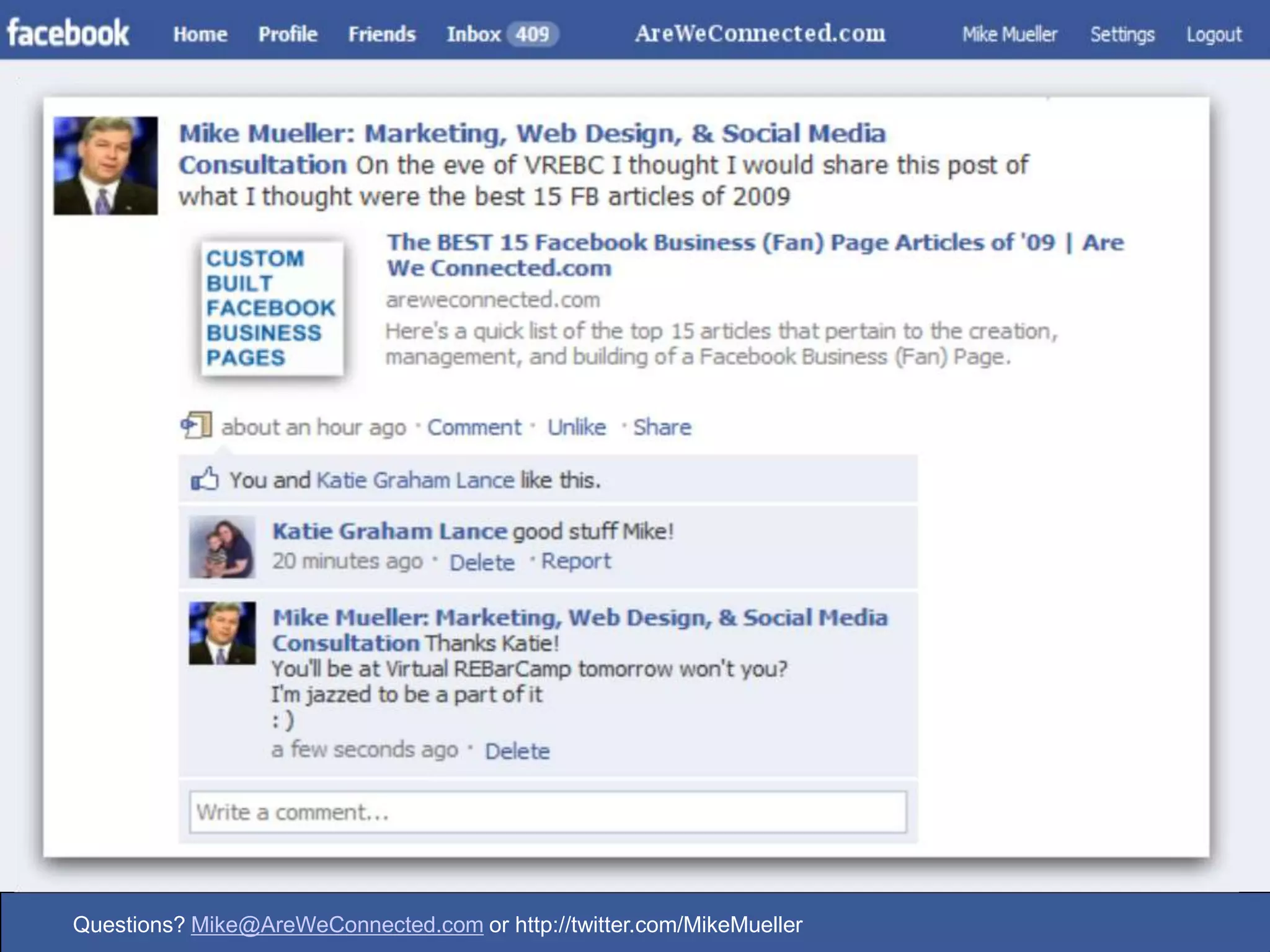Open the Friends menu item

pos(382,34)
